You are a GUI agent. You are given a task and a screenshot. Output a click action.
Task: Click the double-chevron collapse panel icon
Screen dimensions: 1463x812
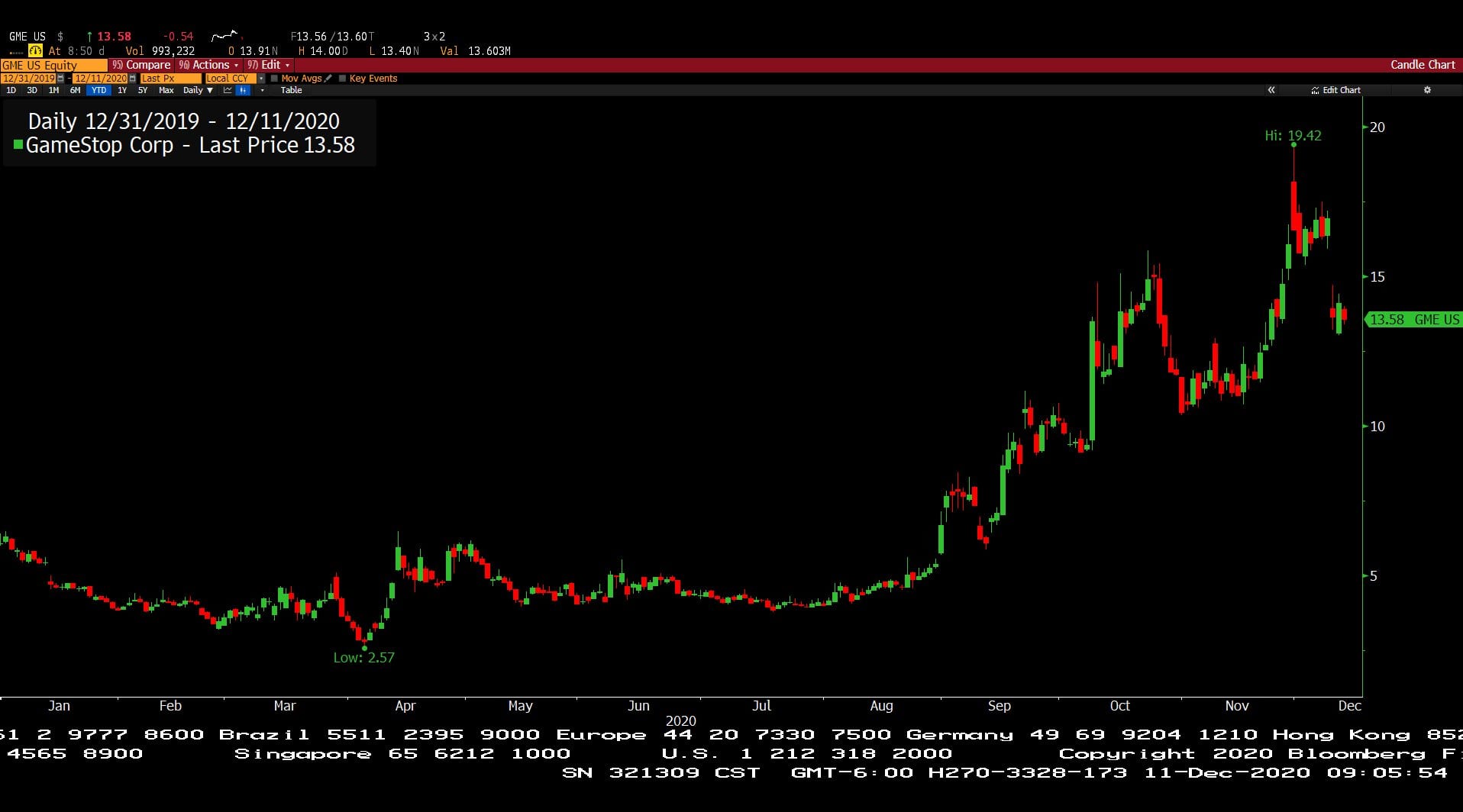[1271, 90]
